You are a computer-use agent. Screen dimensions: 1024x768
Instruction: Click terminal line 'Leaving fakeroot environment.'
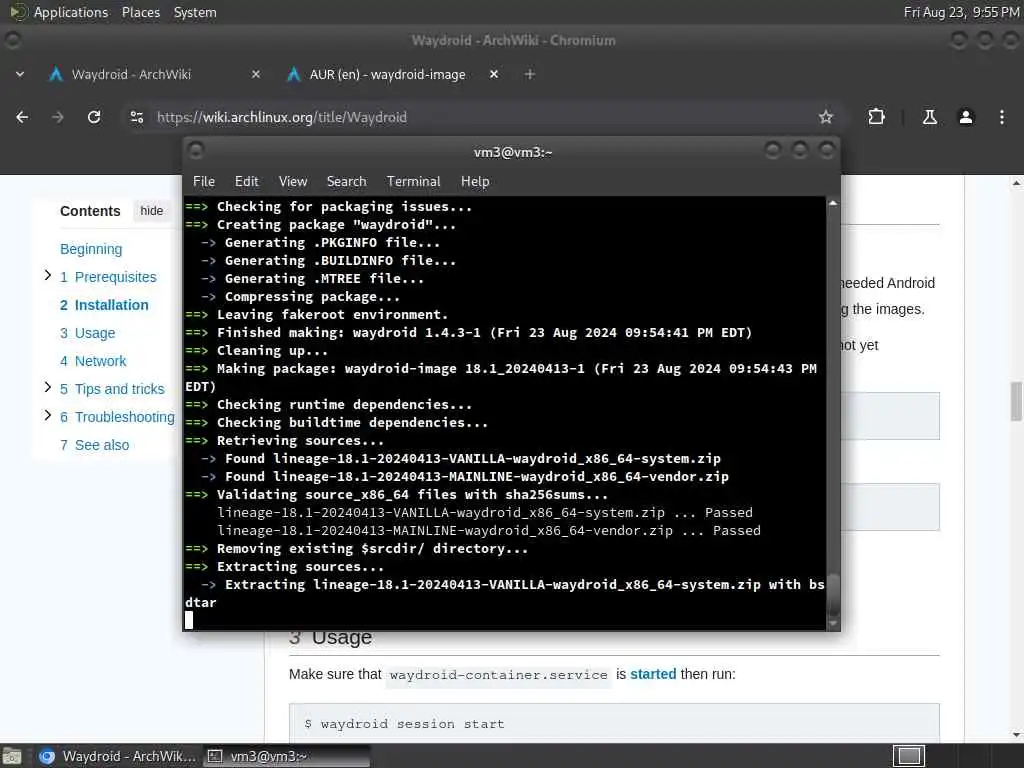tap(332, 315)
